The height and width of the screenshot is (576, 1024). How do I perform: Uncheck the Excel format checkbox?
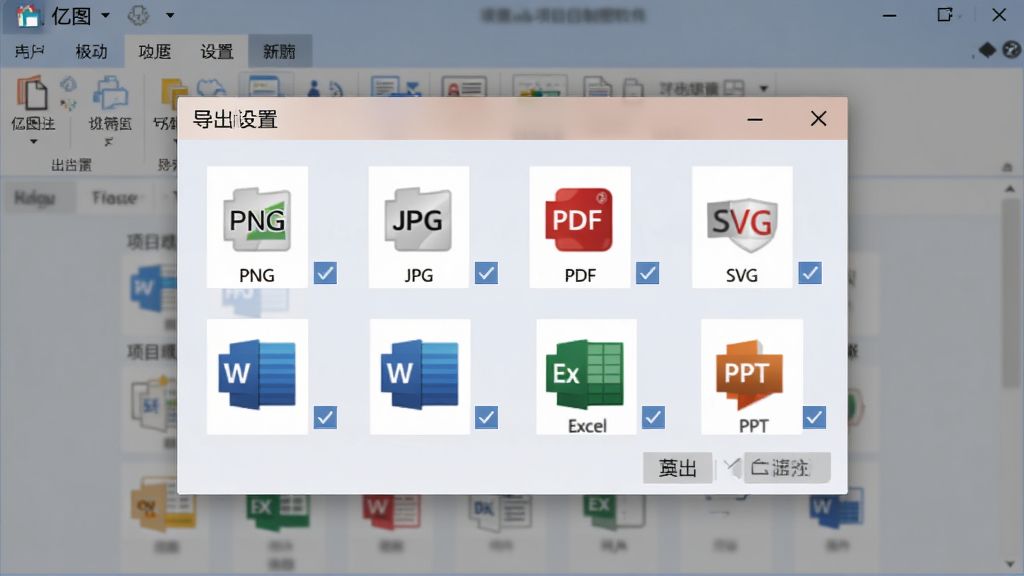click(653, 417)
